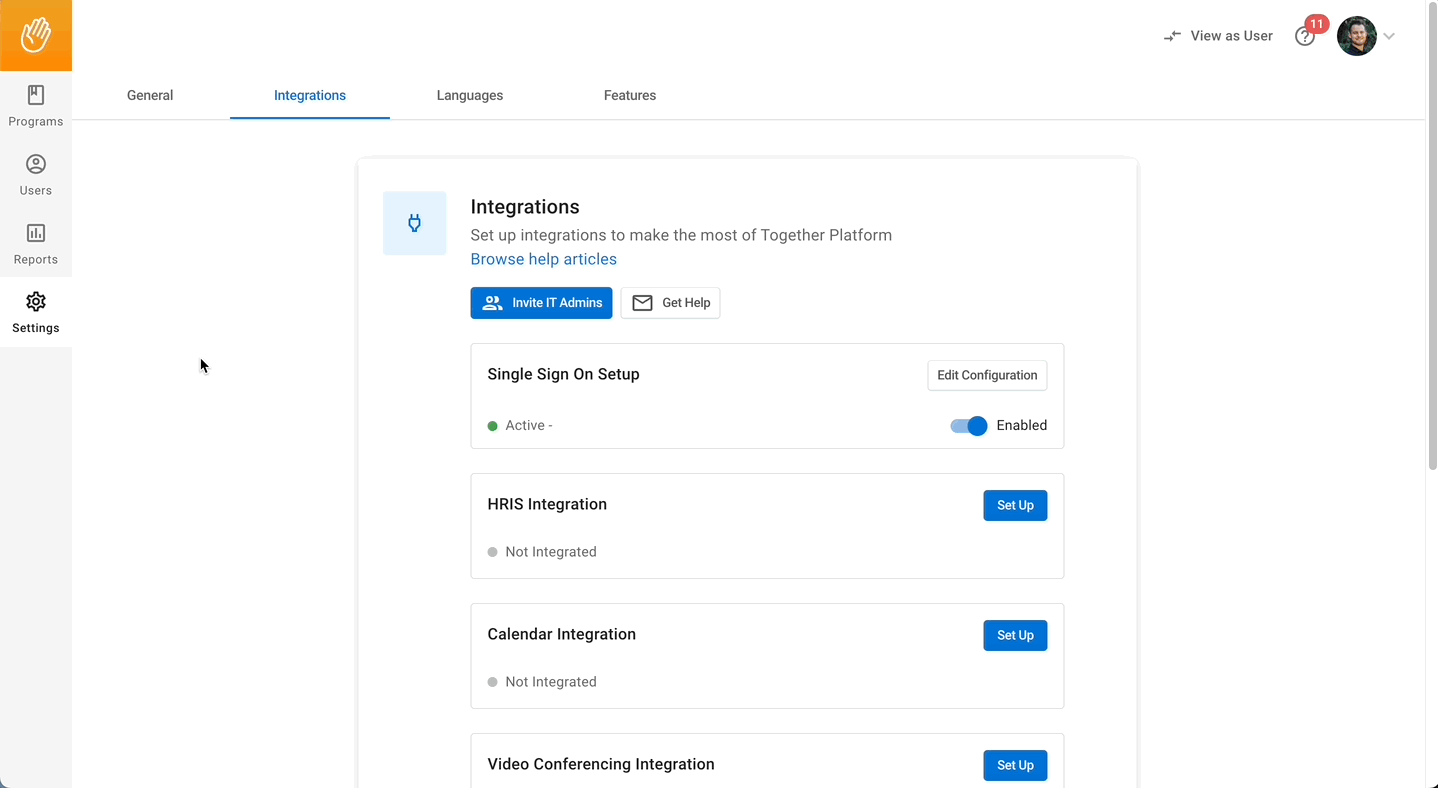Click the View as User swap icon

tap(1172, 36)
